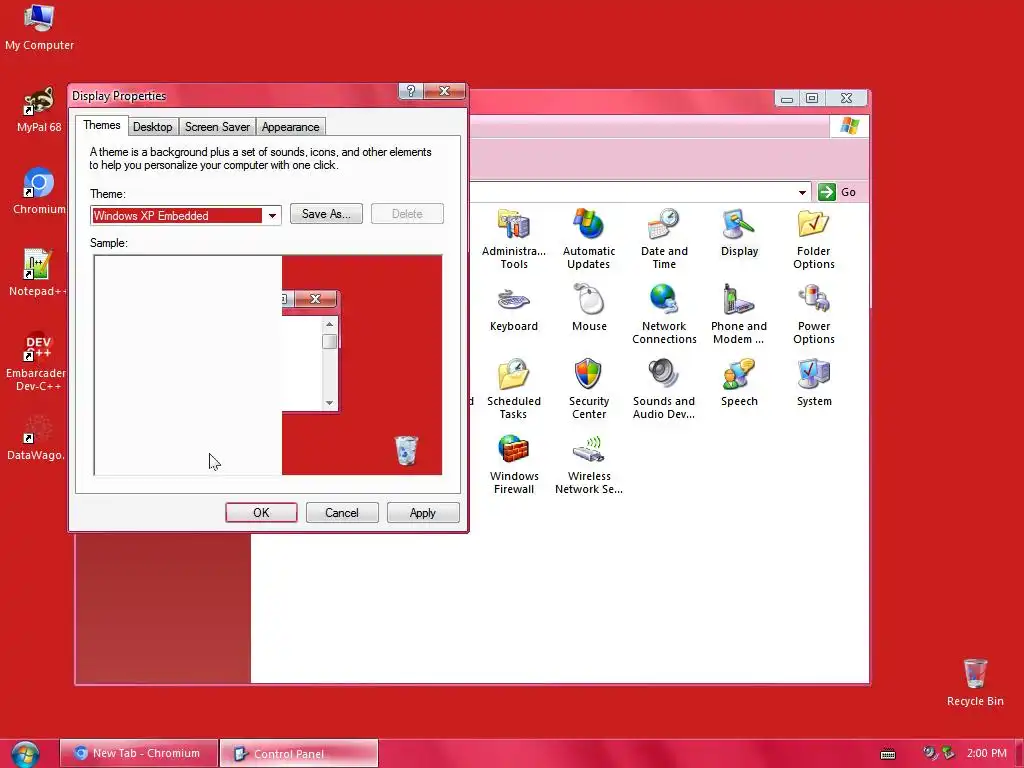Click the on-screen keyboard tray icon
The height and width of the screenshot is (768, 1024).
pyautogui.click(x=888, y=754)
